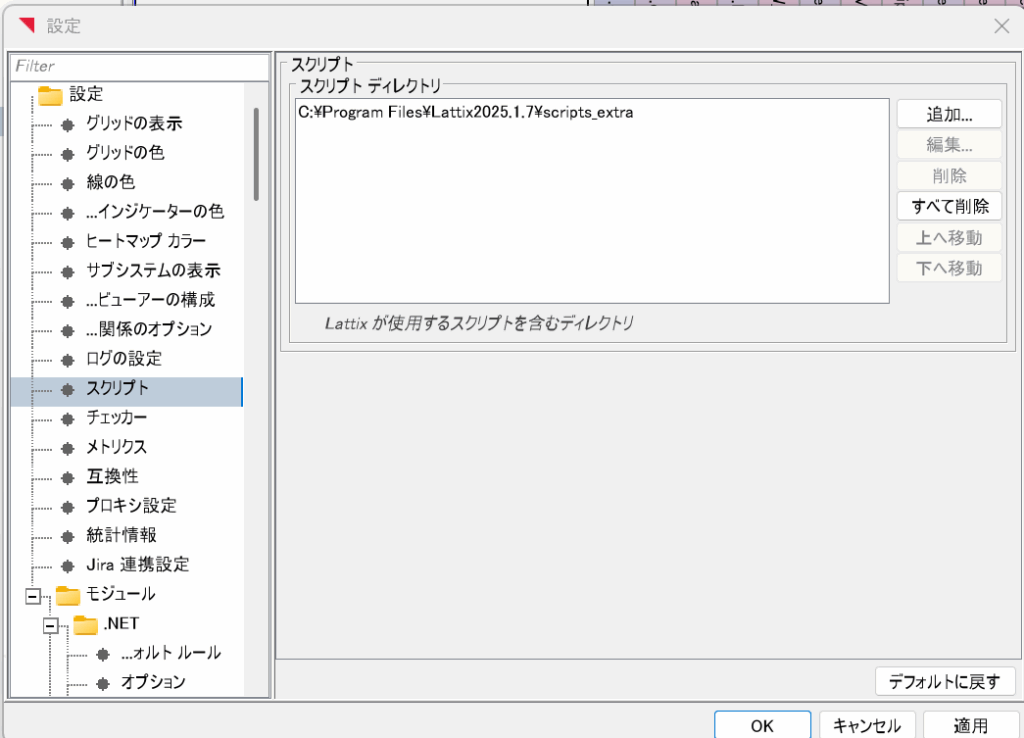Screen dimensions: 1024x738
Task: Open the Jira 連携設定 settings page
Action: pos(137,564)
